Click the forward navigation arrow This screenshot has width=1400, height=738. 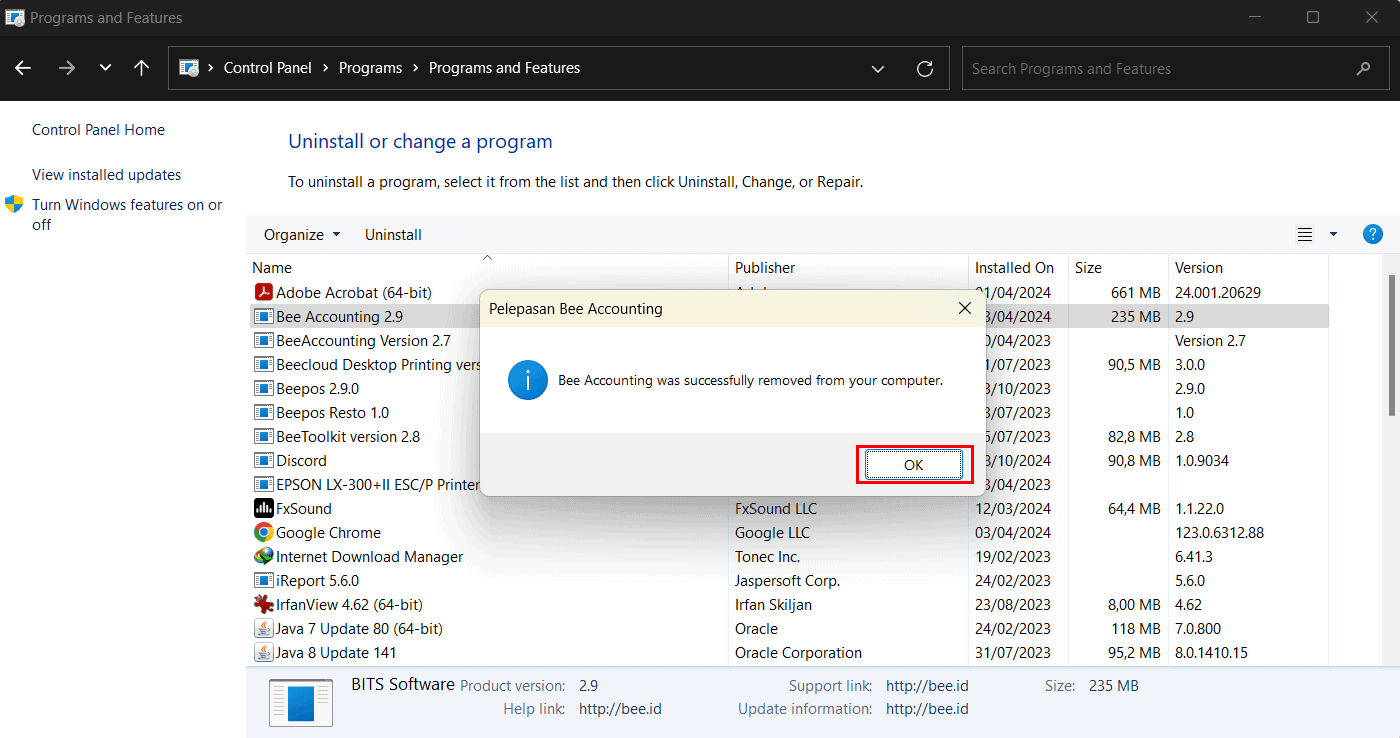(x=67, y=69)
